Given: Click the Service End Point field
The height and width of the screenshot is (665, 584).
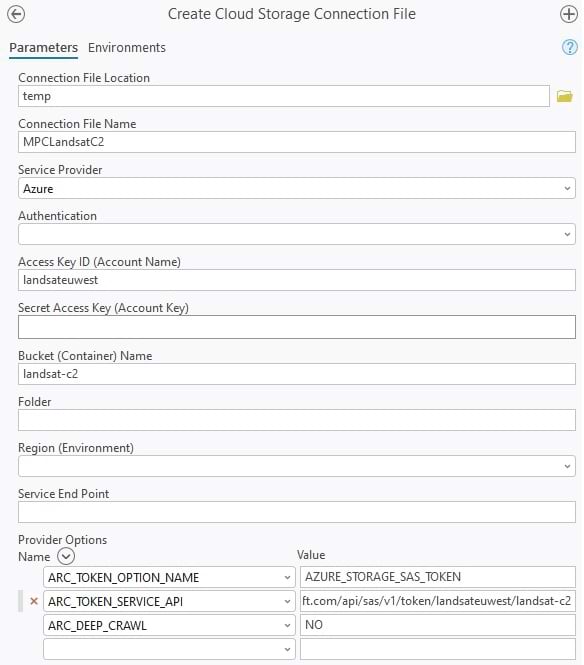Looking at the screenshot, I should point(296,512).
